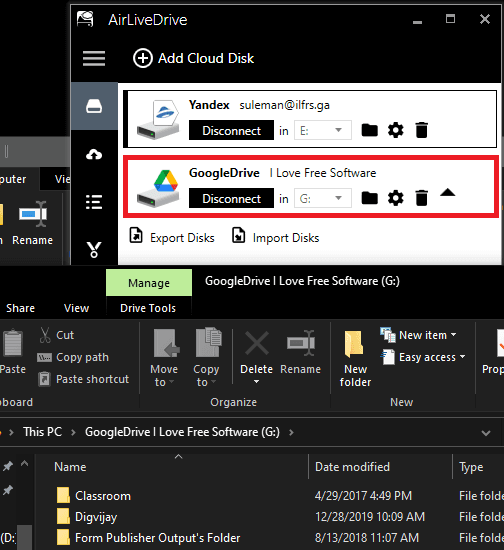This screenshot has width=504, height=550.
Task: Expand breadcrumb arrow after GoogleDrive (G:)
Action: coord(291,432)
